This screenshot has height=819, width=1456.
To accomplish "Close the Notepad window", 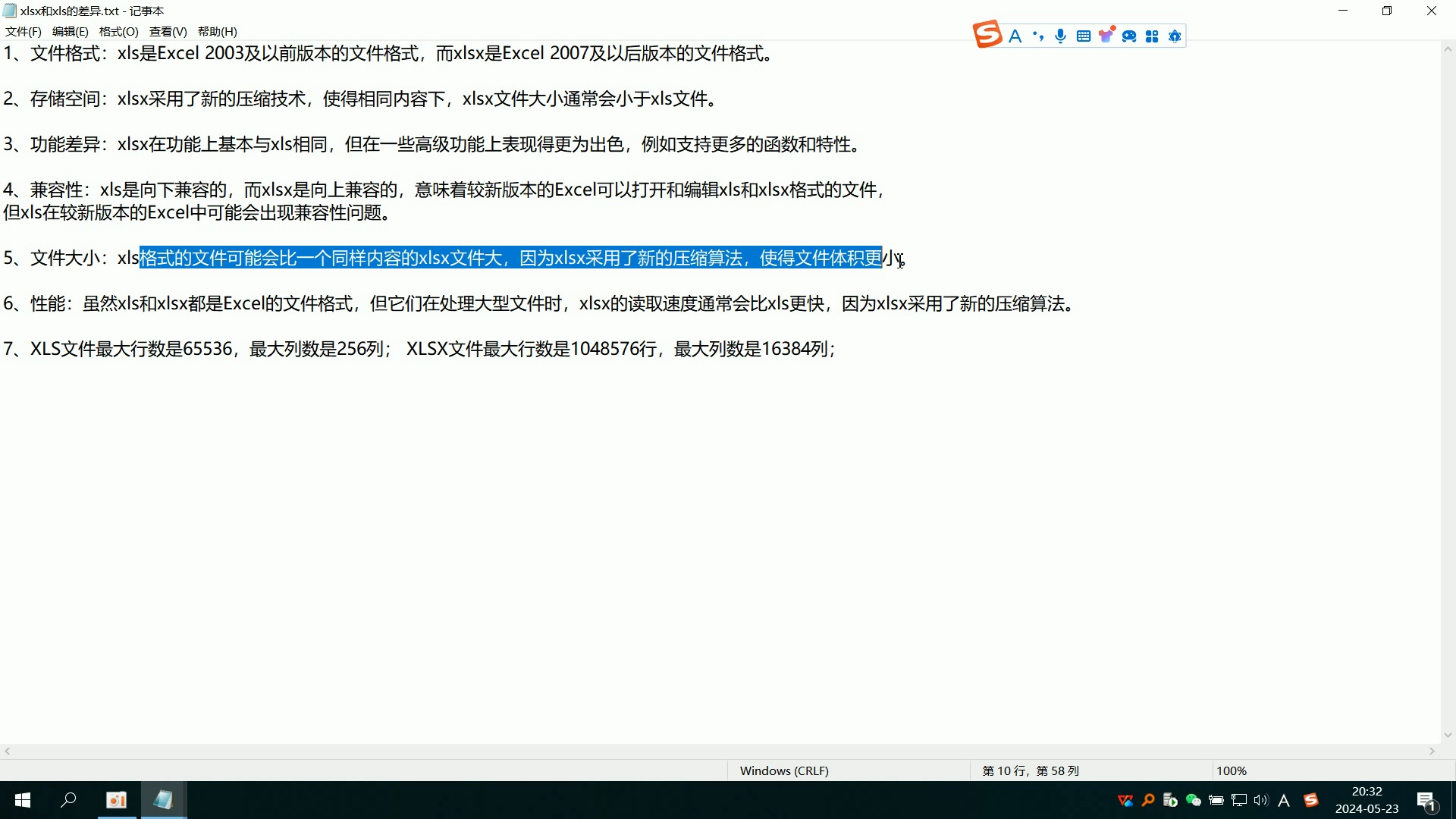I will 1432,11.
